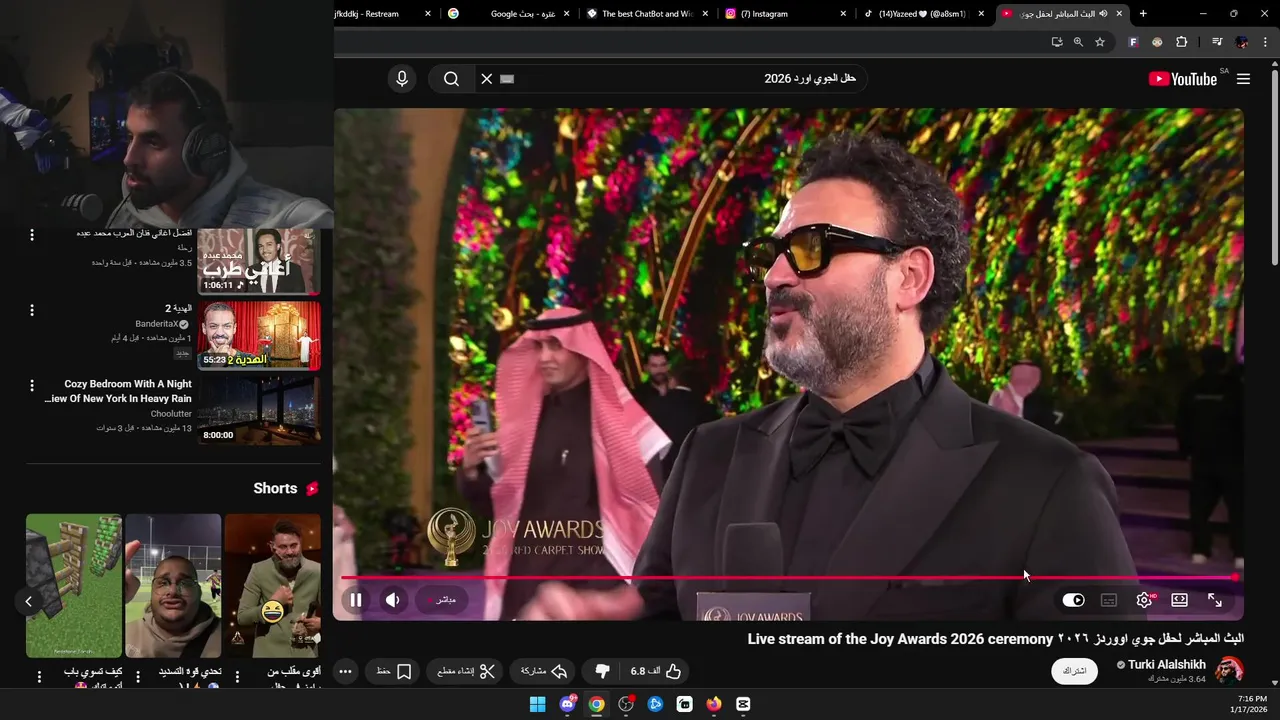The image size is (1280, 720).
Task: Open more video actions (three dots)
Action: coord(345,671)
